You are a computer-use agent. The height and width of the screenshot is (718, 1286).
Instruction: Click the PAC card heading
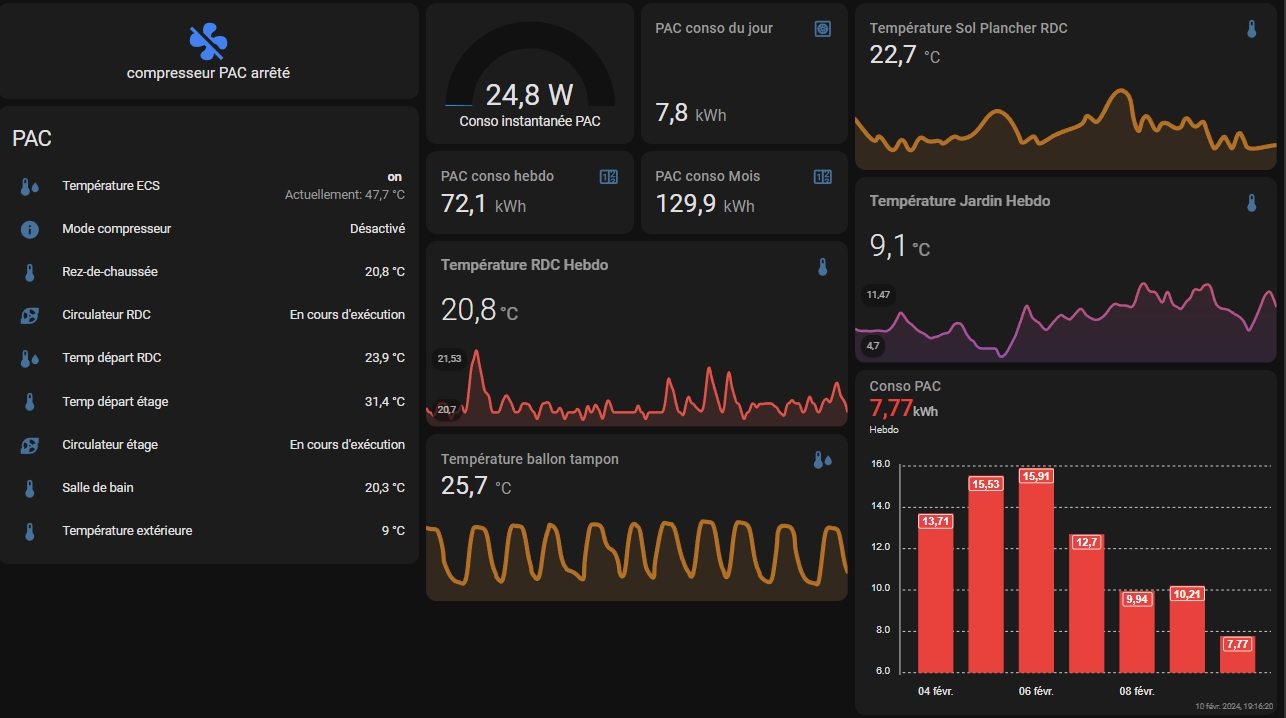(x=32, y=139)
